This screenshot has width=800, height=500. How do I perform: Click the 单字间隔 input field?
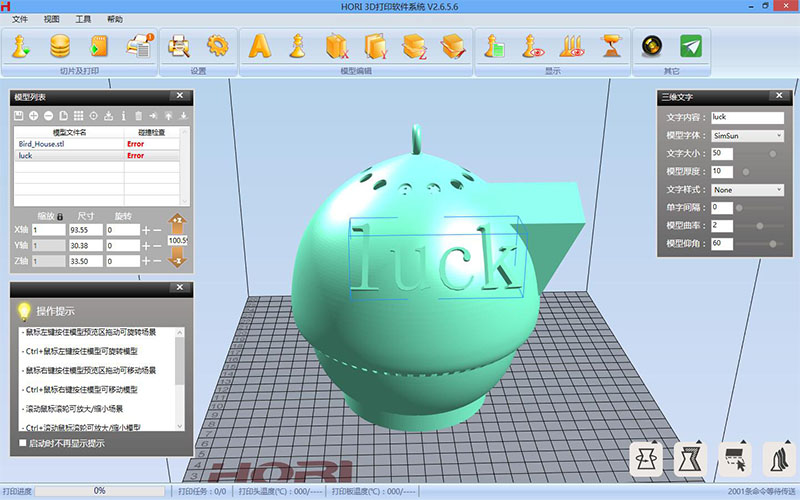(x=722, y=208)
